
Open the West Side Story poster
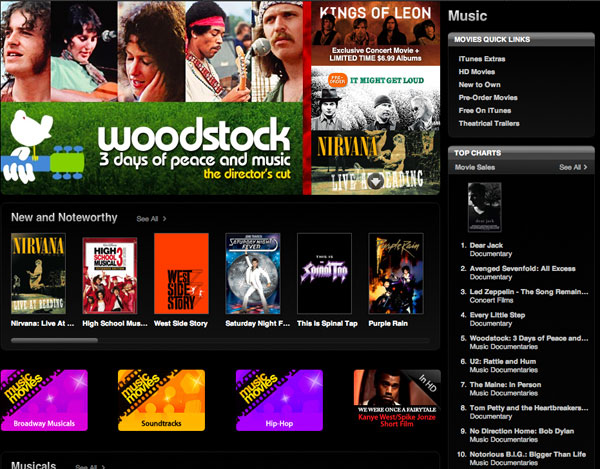point(181,274)
